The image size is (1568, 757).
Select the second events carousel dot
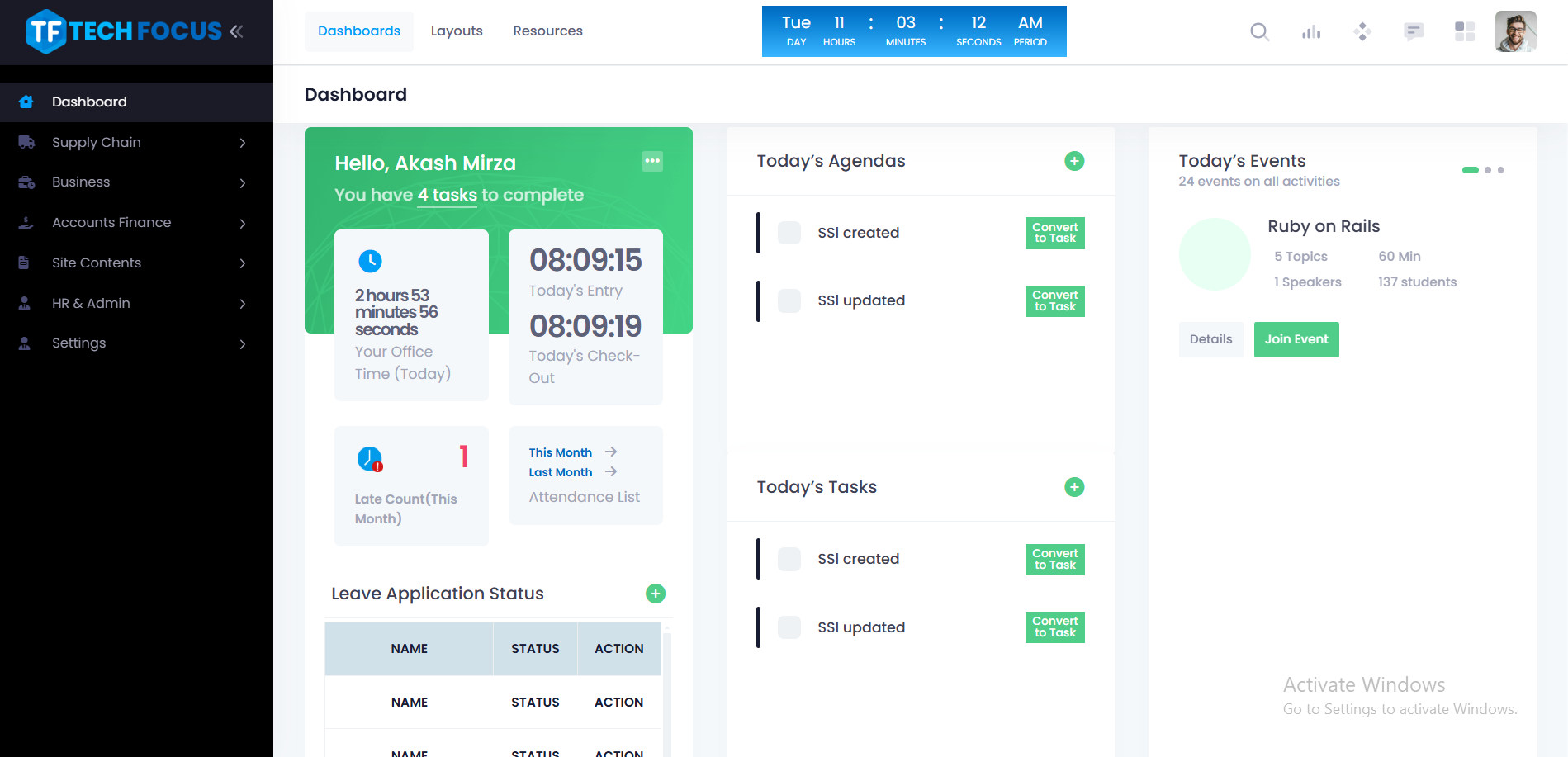coord(1488,170)
